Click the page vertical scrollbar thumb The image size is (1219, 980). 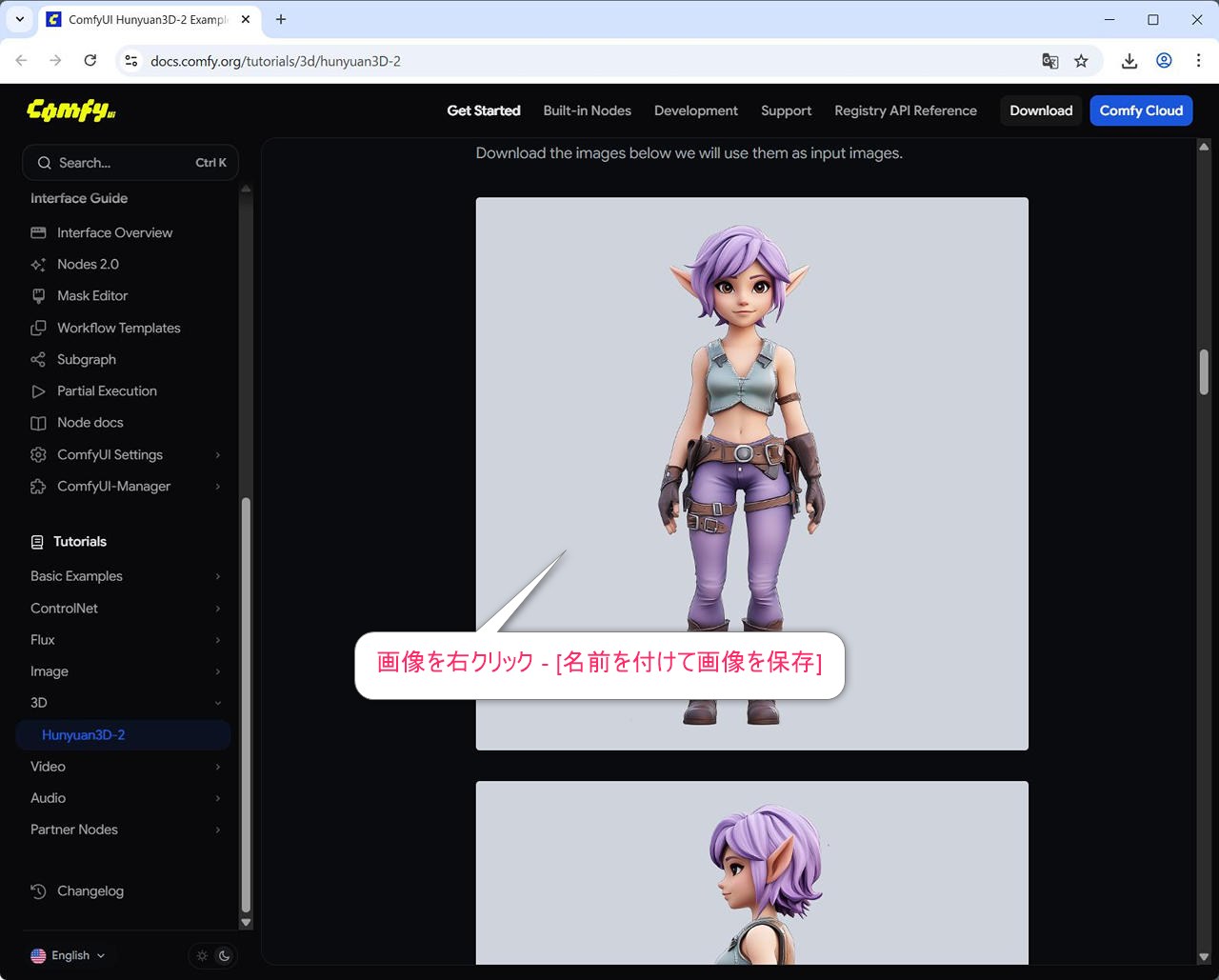(1204, 371)
